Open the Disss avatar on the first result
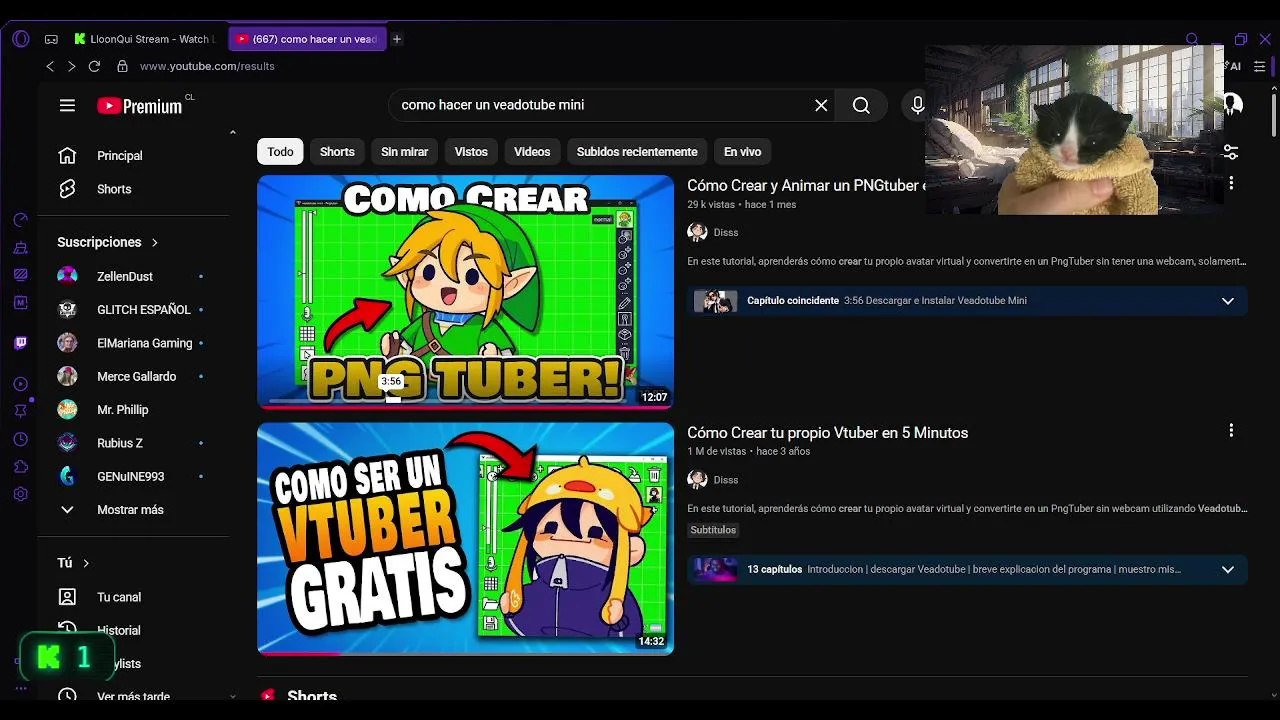This screenshot has width=1280, height=720. pos(697,232)
